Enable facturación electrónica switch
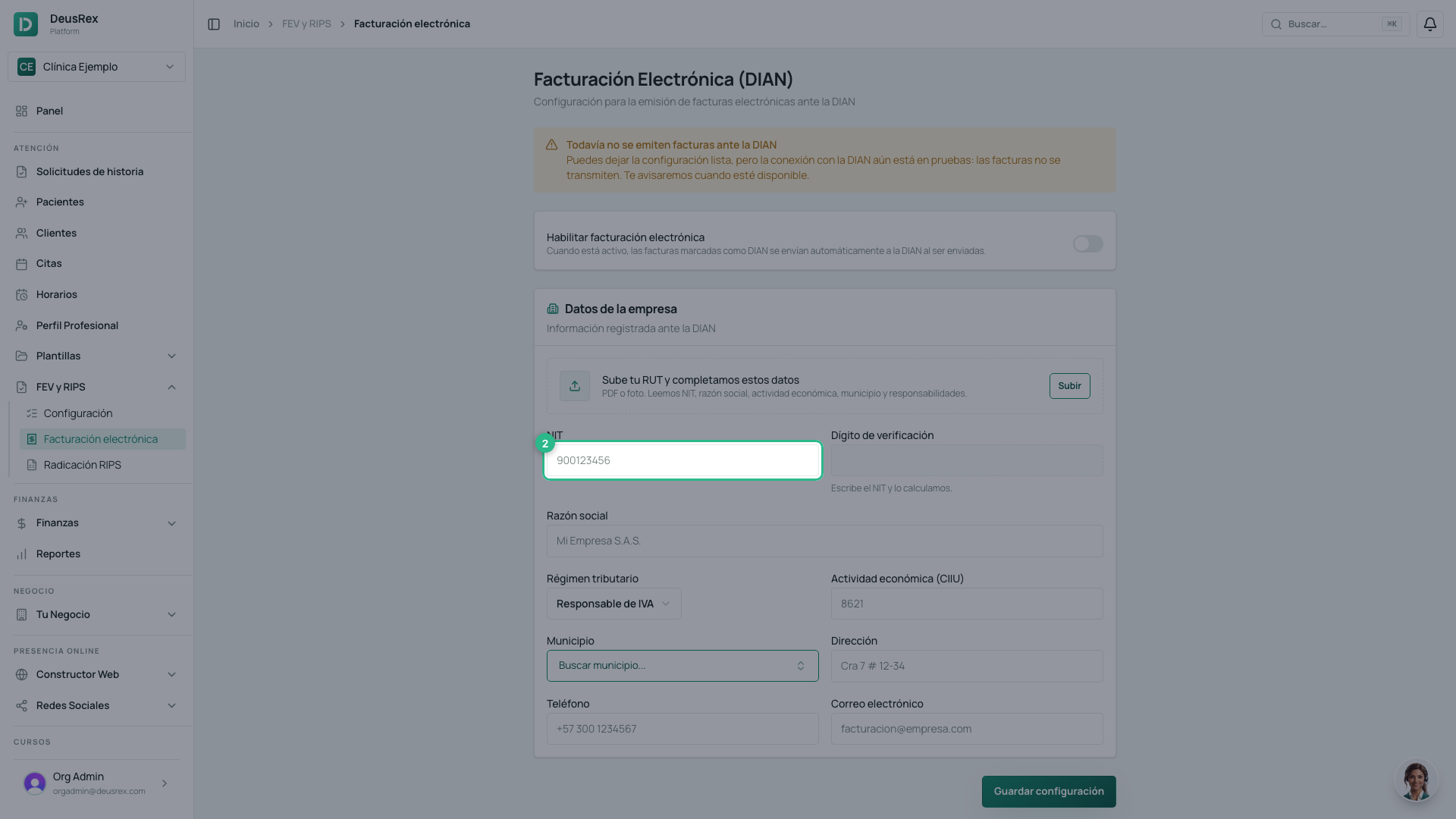Image resolution: width=1456 pixels, height=819 pixels. click(1087, 244)
